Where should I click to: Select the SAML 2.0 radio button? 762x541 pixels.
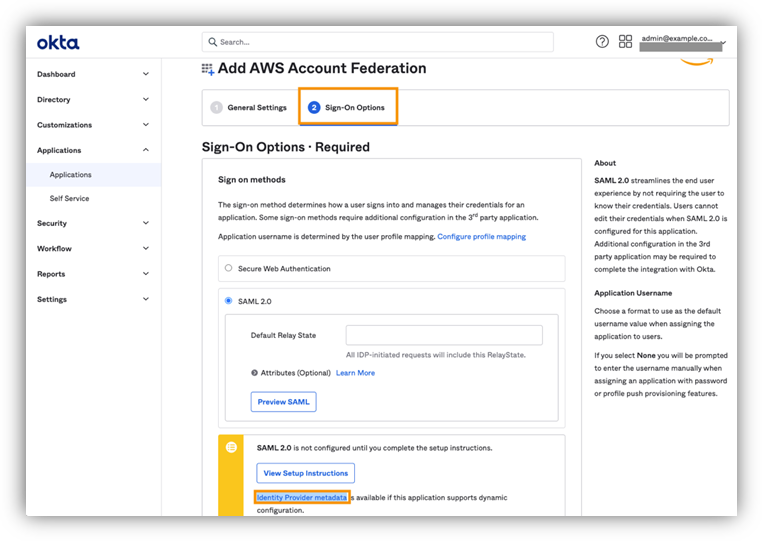pyautogui.click(x=228, y=301)
